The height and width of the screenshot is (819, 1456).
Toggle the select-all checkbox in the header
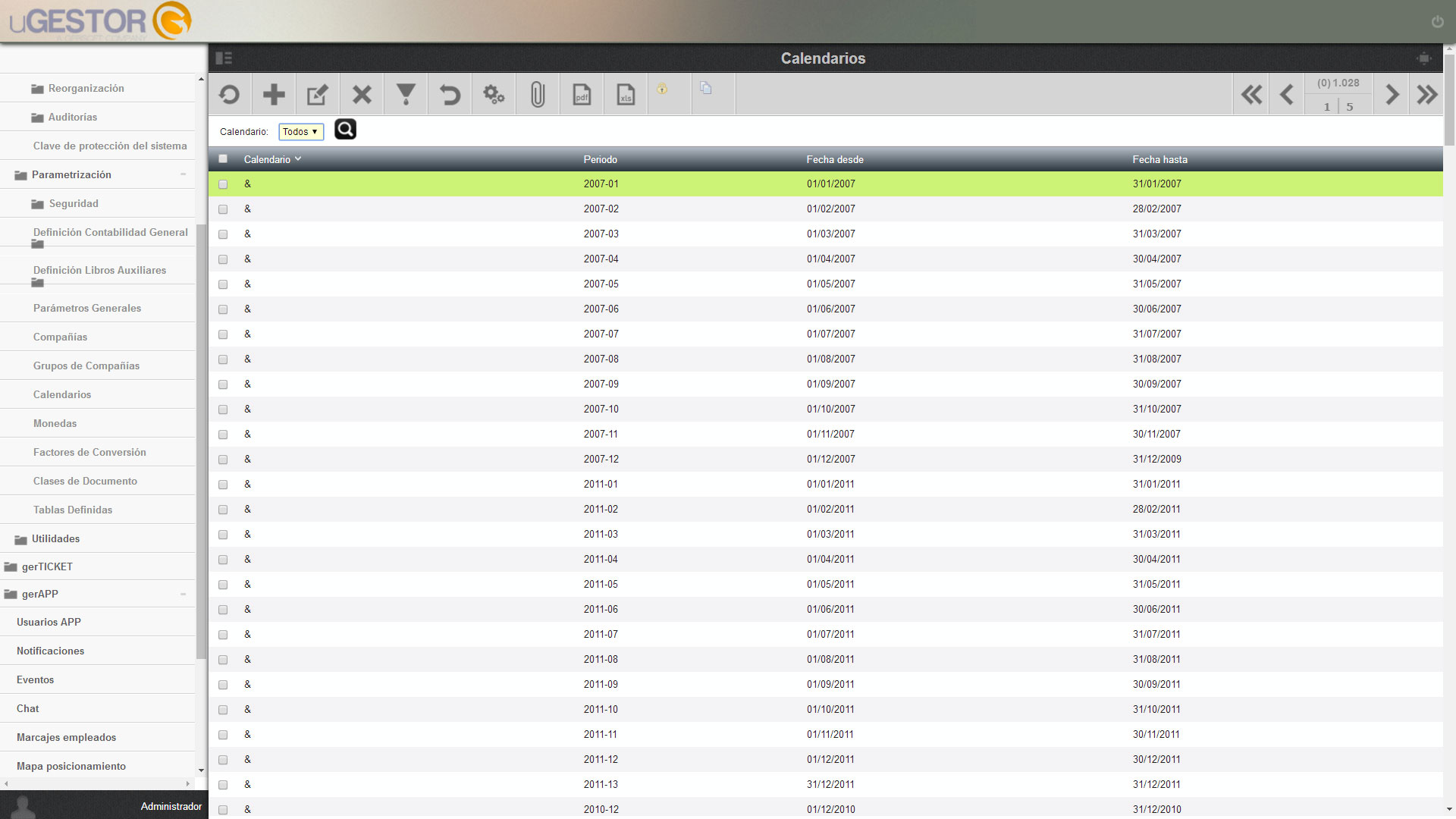click(223, 159)
